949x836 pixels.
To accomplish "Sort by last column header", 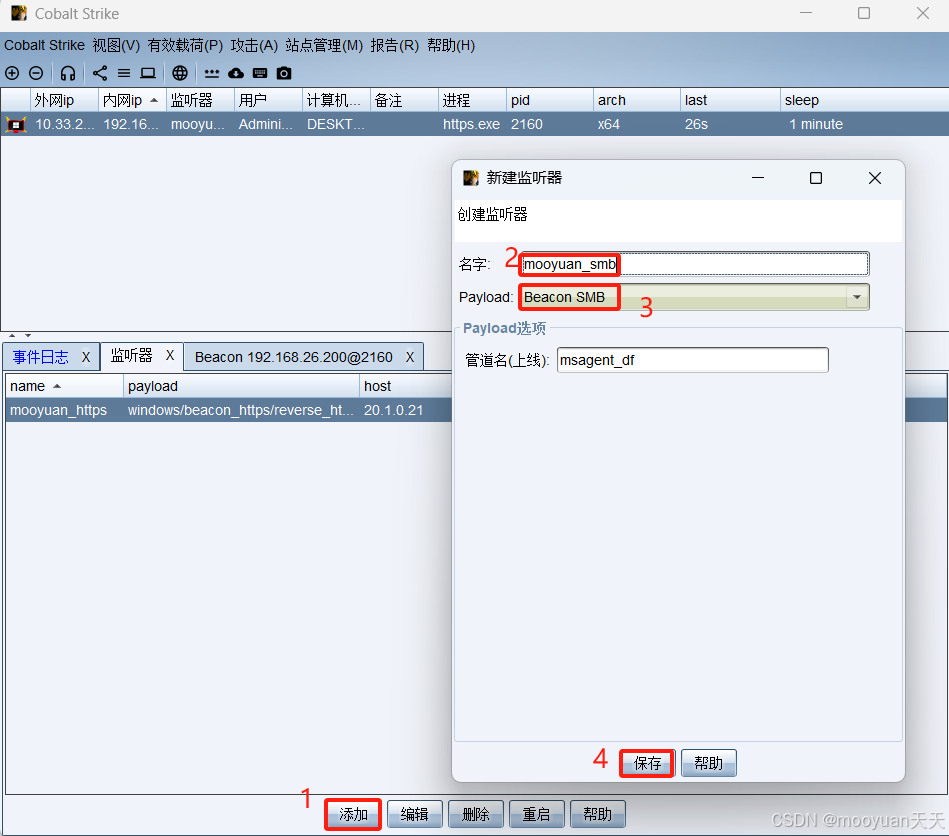I will click(730, 100).
